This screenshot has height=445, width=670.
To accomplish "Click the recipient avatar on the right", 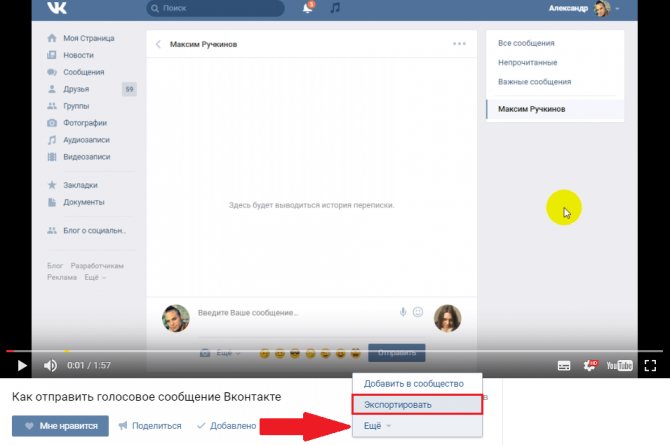I will [447, 318].
